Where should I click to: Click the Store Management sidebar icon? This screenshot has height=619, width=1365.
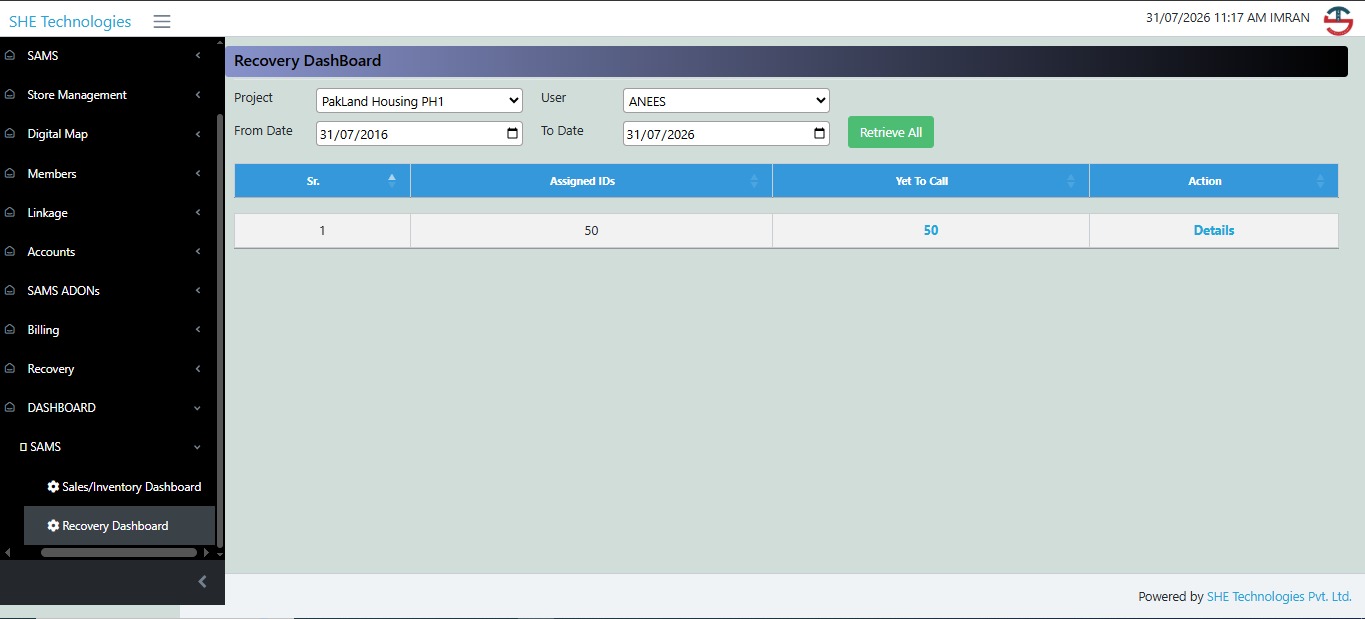click(10, 95)
